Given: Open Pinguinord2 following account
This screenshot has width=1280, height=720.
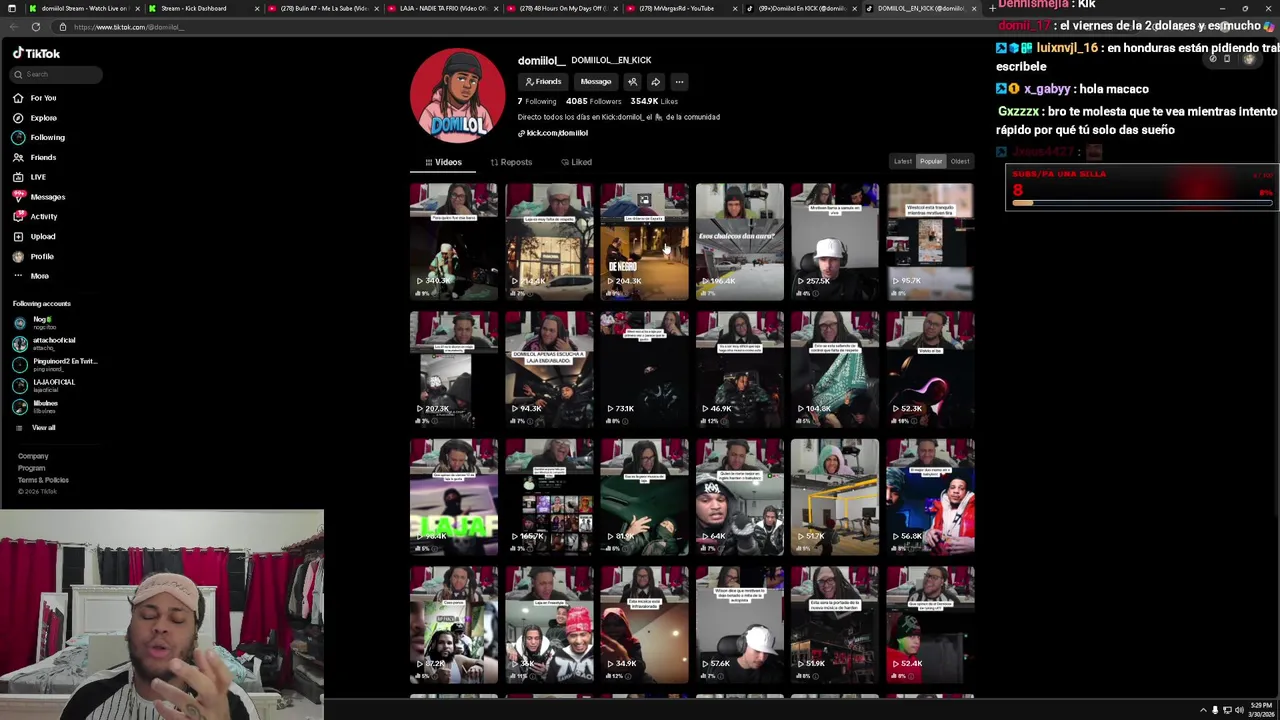Looking at the screenshot, I should point(55,365).
